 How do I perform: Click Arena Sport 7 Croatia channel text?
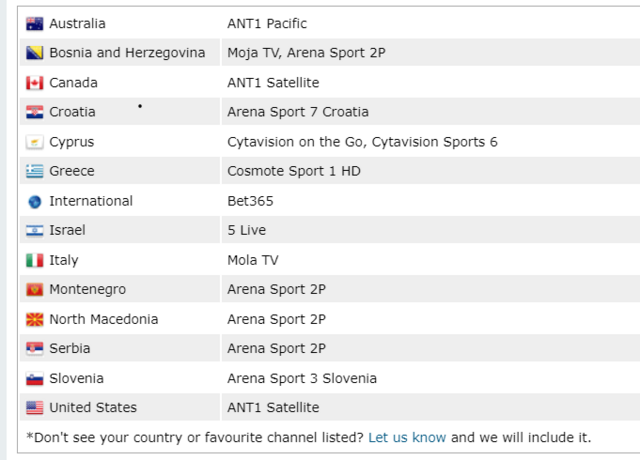298,112
